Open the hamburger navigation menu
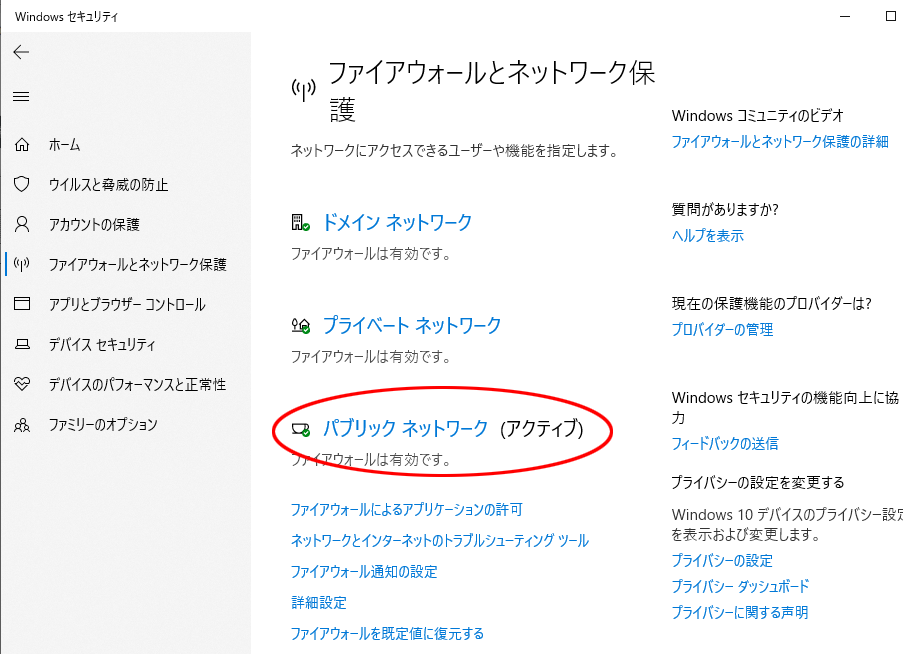Screen dimensions: 903x654 tap(21, 96)
